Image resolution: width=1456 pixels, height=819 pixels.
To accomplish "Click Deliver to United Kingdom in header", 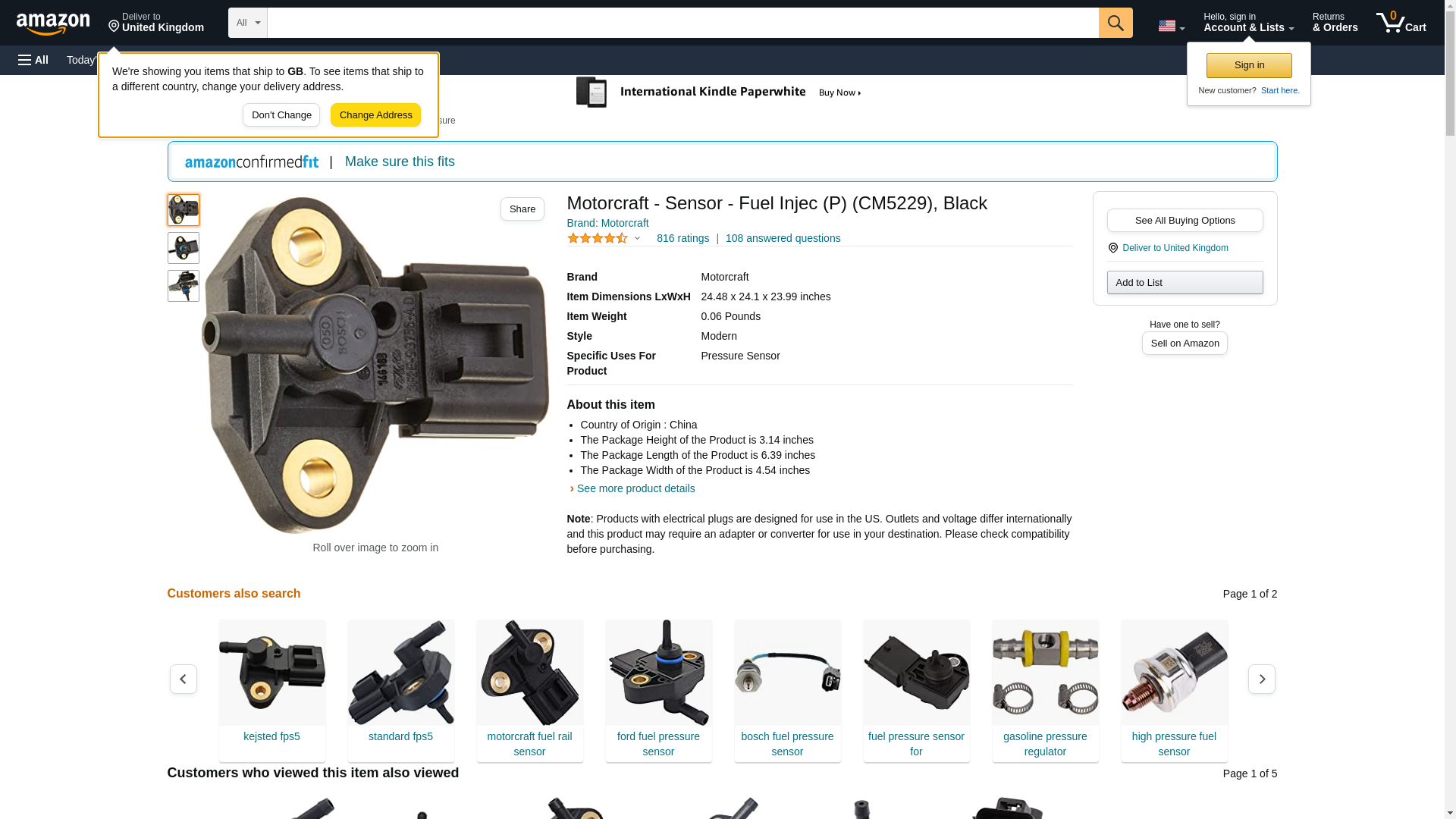I will coord(156,23).
